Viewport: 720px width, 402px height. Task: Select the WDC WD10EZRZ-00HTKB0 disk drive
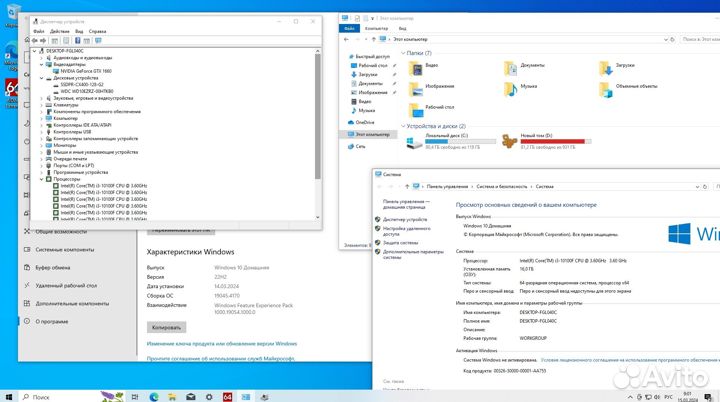(x=87, y=91)
